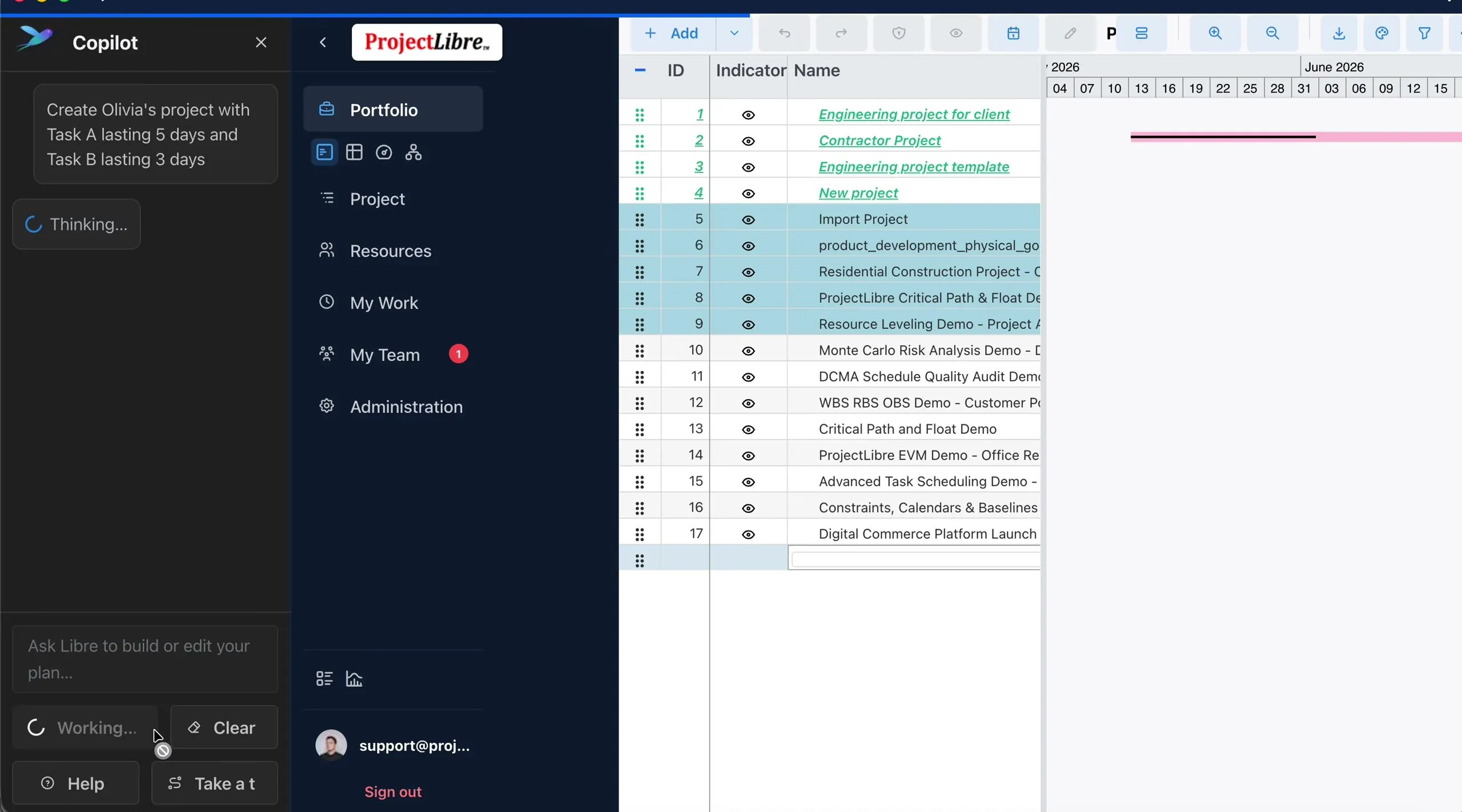Toggle eye toolbar visibility button

pyautogui.click(x=956, y=33)
